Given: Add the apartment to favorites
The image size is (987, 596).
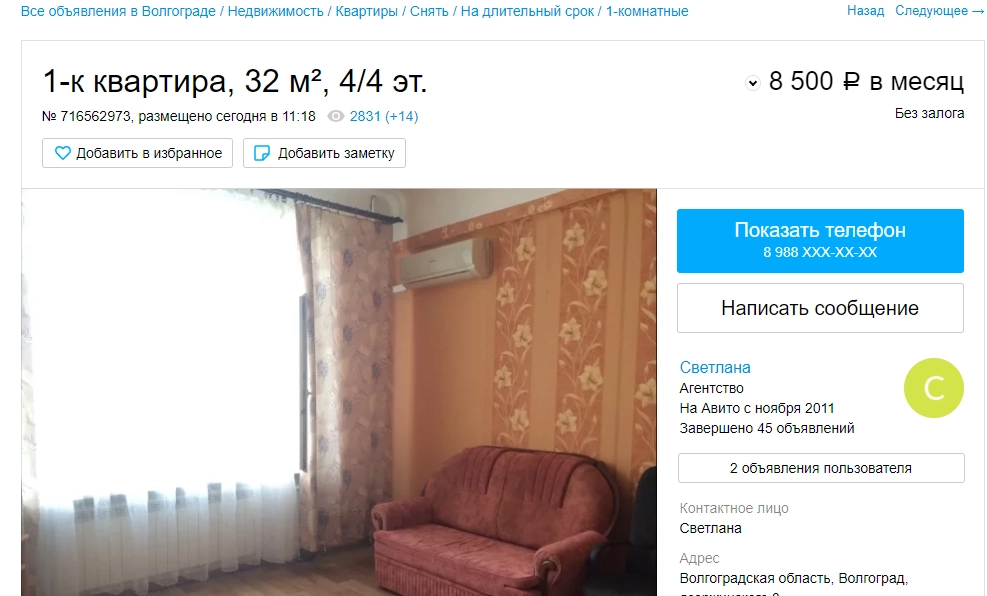Looking at the screenshot, I should point(137,153).
